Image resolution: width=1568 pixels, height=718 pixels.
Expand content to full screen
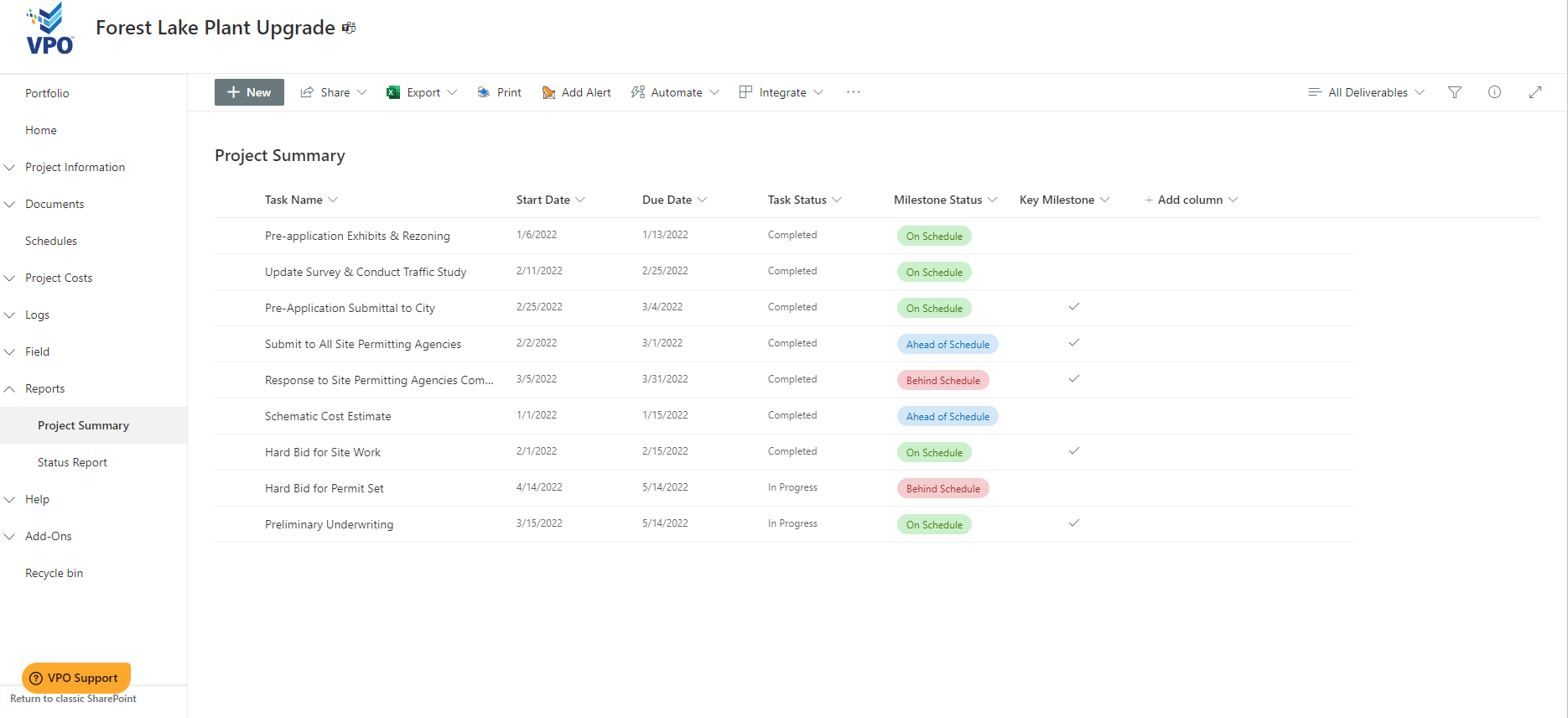[1535, 92]
